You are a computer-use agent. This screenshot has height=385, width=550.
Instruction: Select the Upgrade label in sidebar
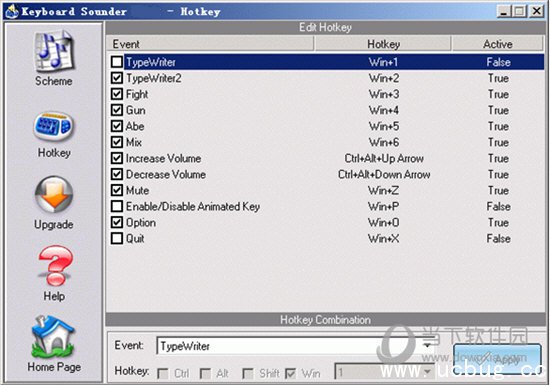click(54, 224)
